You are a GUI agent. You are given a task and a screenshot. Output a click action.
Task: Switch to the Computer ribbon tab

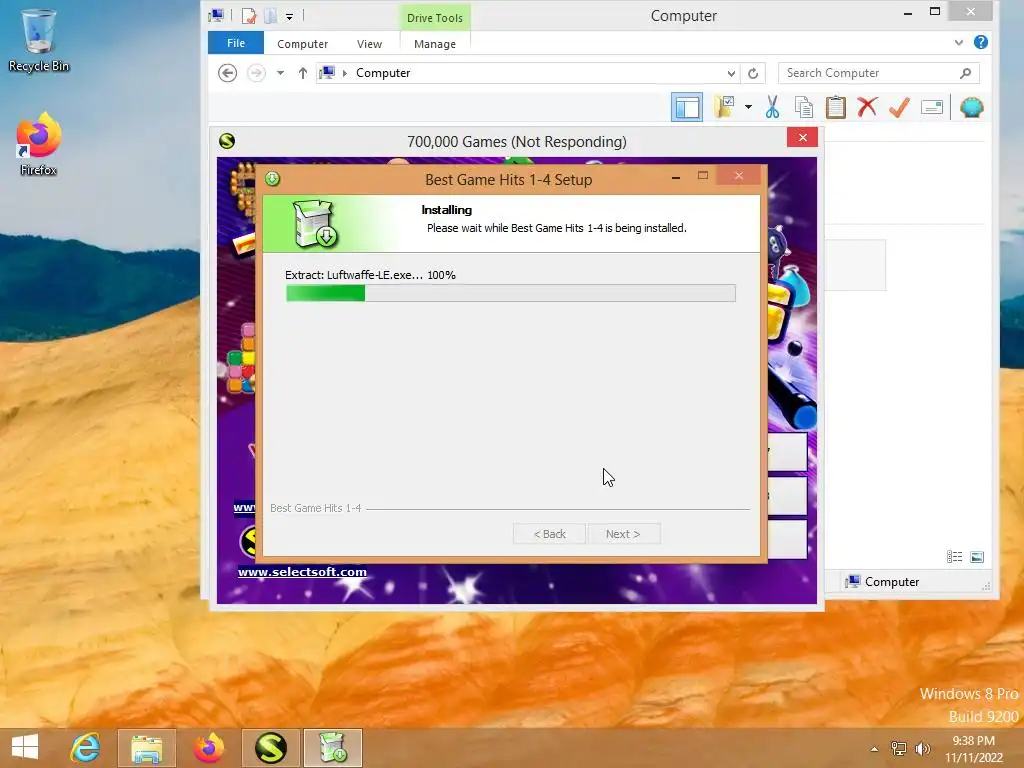(302, 44)
